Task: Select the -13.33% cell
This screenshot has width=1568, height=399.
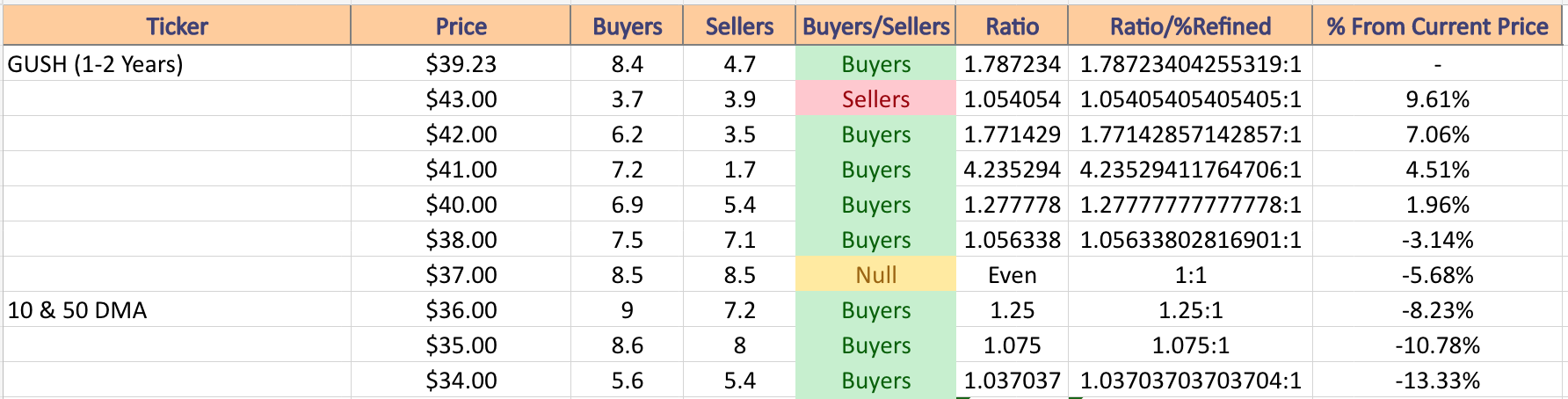Action: pyautogui.click(x=1437, y=380)
